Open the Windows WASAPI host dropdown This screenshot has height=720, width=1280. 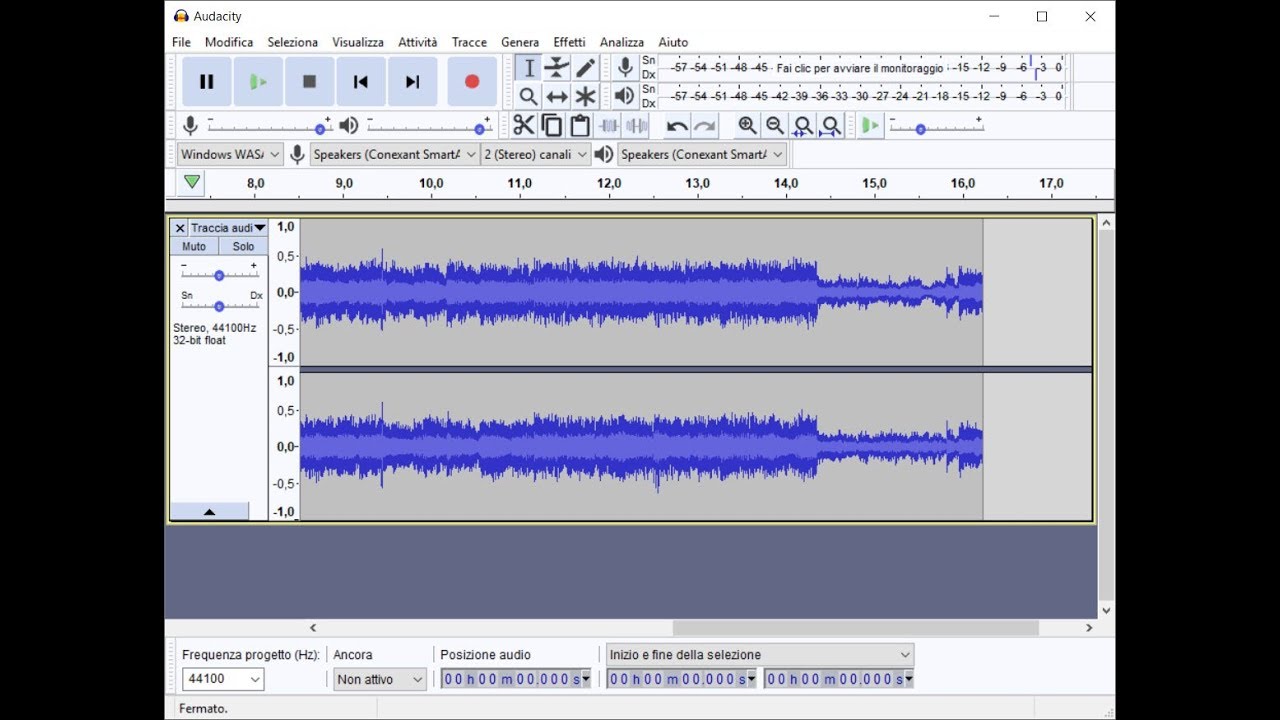[230, 154]
